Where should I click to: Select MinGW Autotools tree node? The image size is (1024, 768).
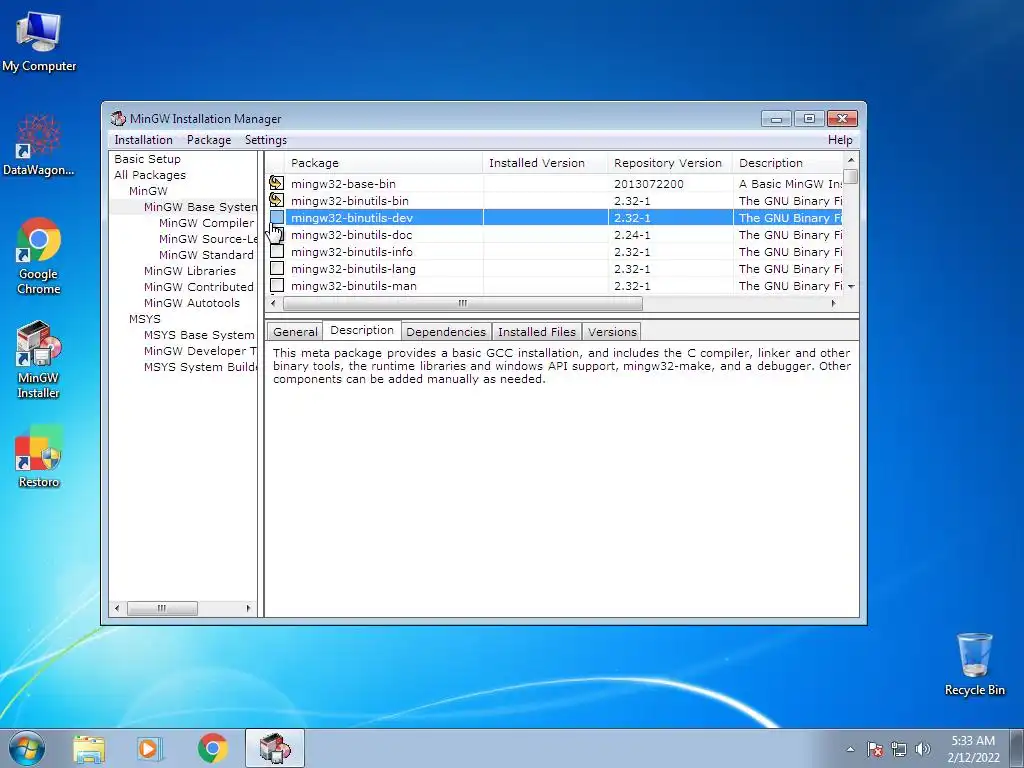pyautogui.click(x=192, y=303)
